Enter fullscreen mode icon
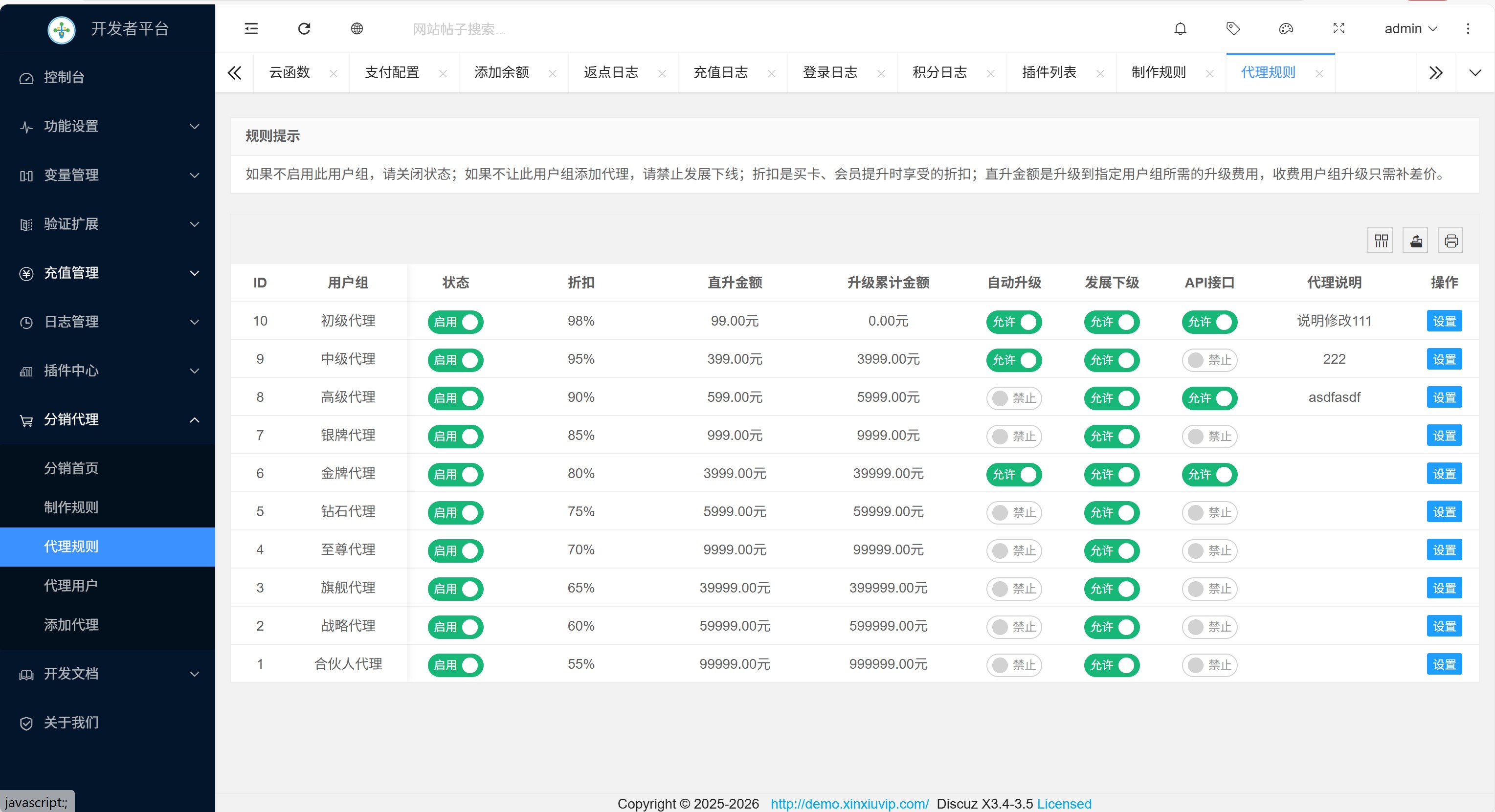 click(x=1339, y=28)
